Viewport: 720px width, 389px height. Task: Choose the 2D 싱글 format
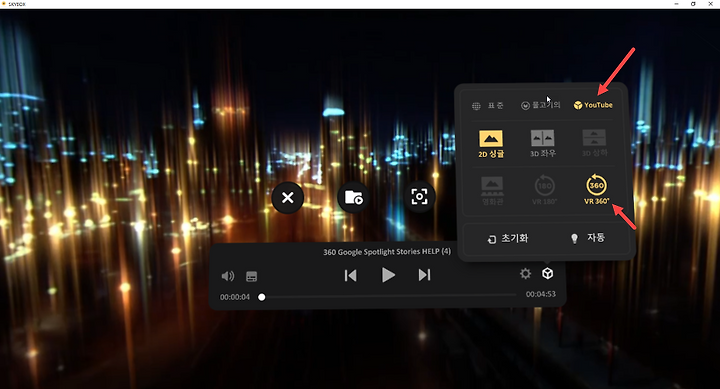[491, 144]
